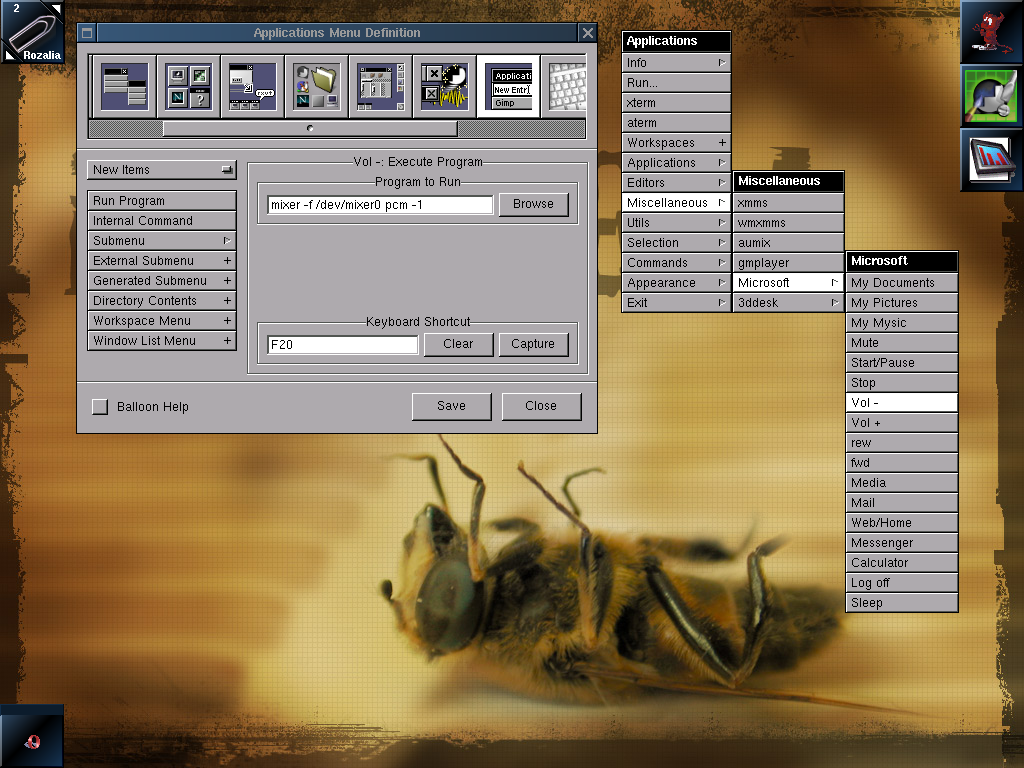Select the Vol + menu entry
This screenshot has width=1024, height=768.
click(x=901, y=423)
